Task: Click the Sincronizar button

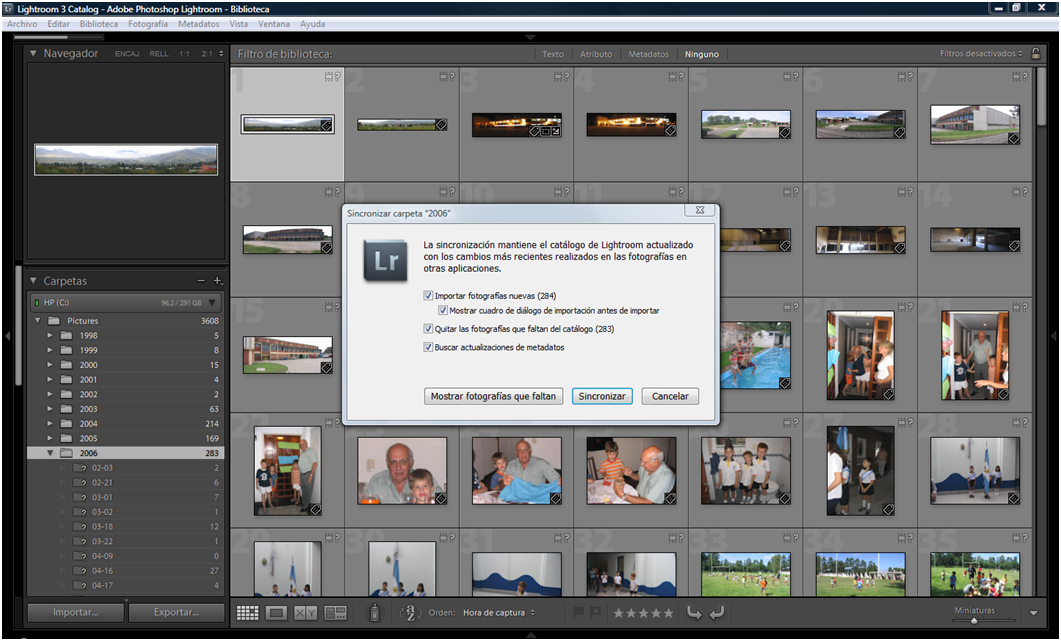Action: (x=602, y=396)
